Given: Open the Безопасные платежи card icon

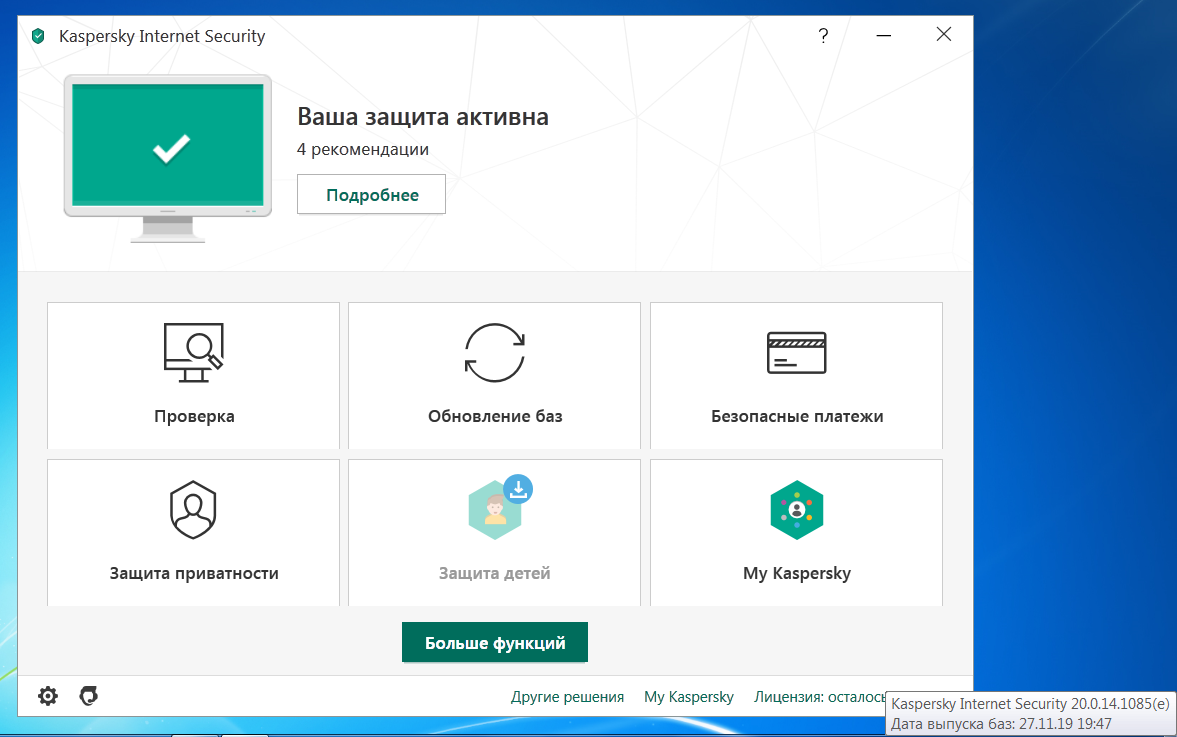Looking at the screenshot, I should [796, 353].
